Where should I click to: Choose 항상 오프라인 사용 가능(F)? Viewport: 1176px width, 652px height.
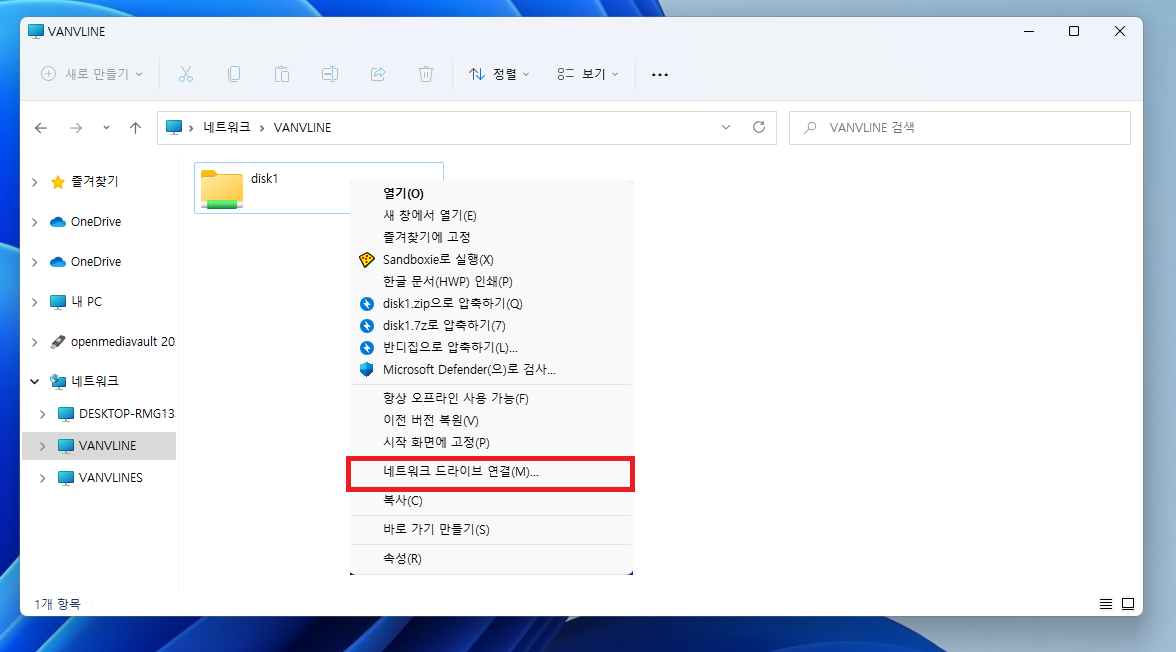coord(491,398)
